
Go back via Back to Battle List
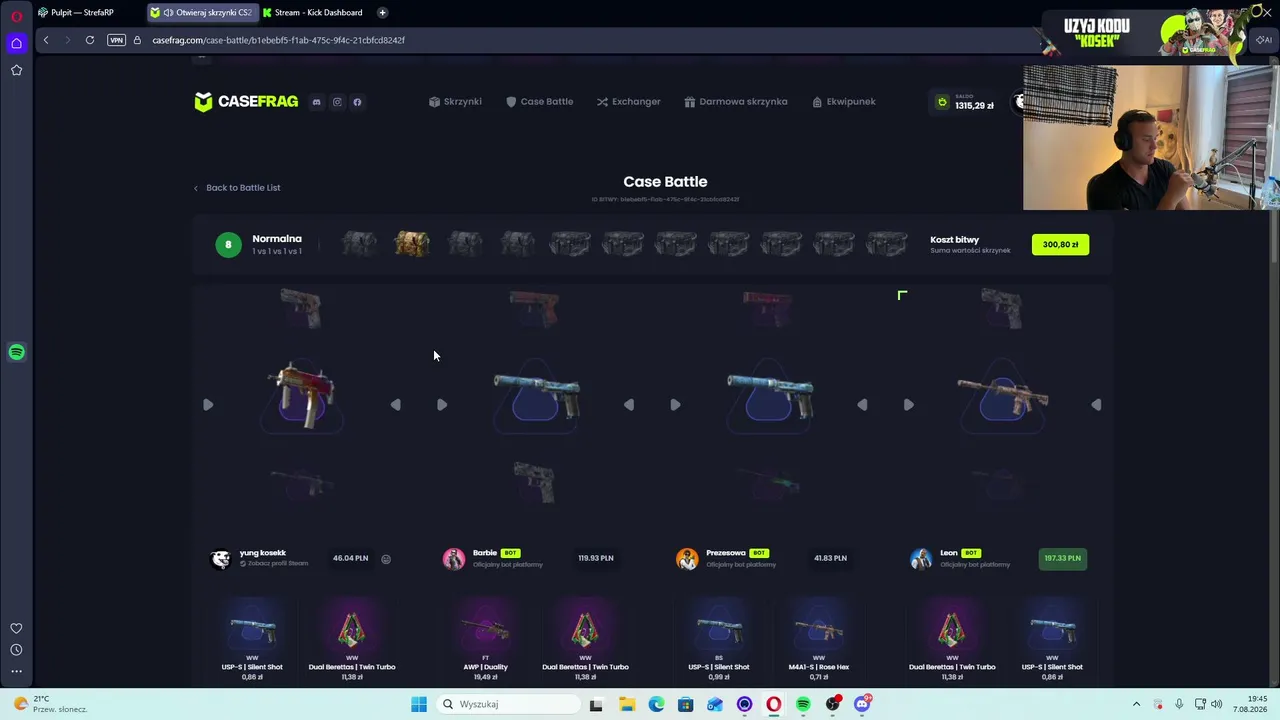point(237,187)
